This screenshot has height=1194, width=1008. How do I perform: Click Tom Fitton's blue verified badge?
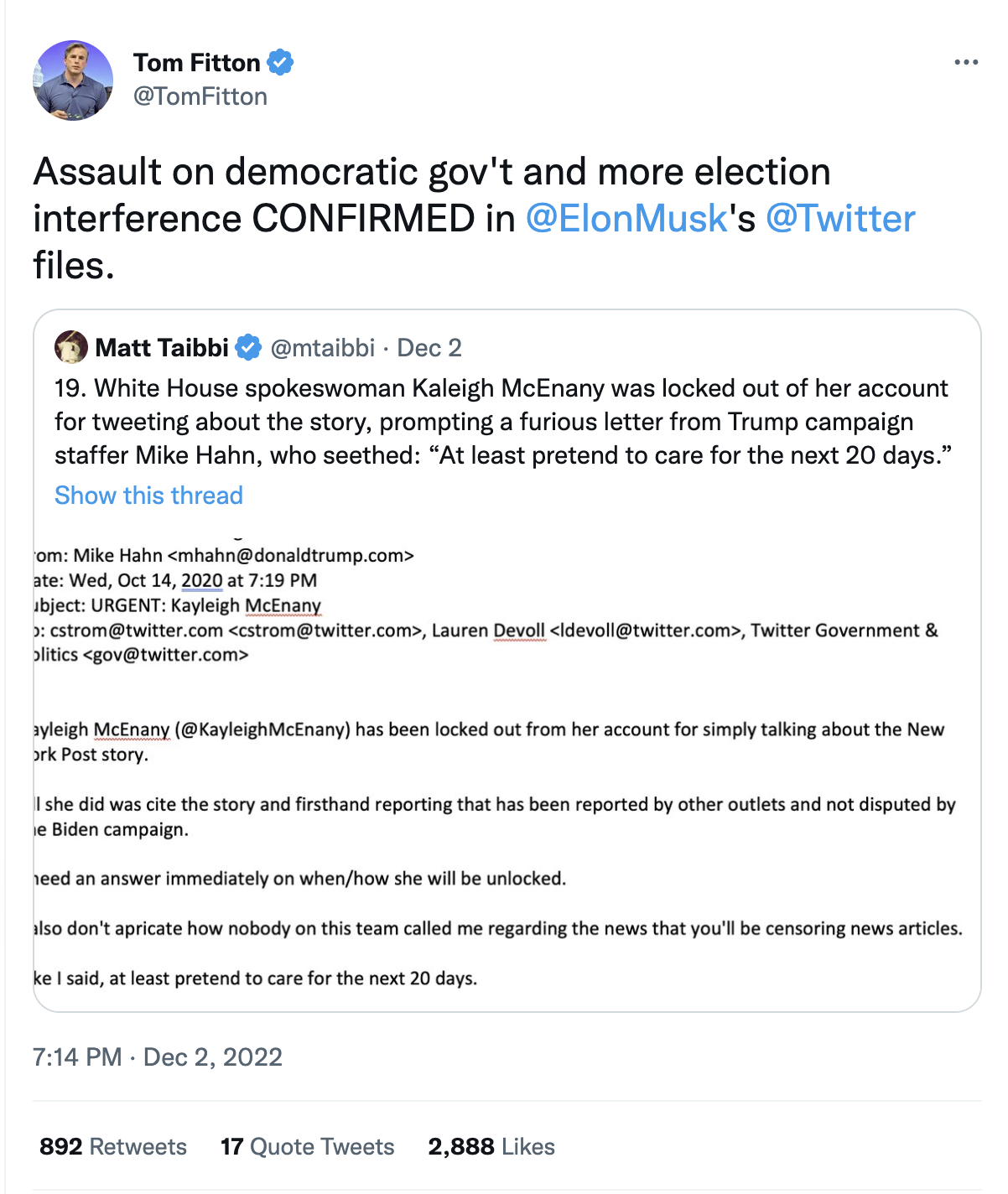pos(280,63)
